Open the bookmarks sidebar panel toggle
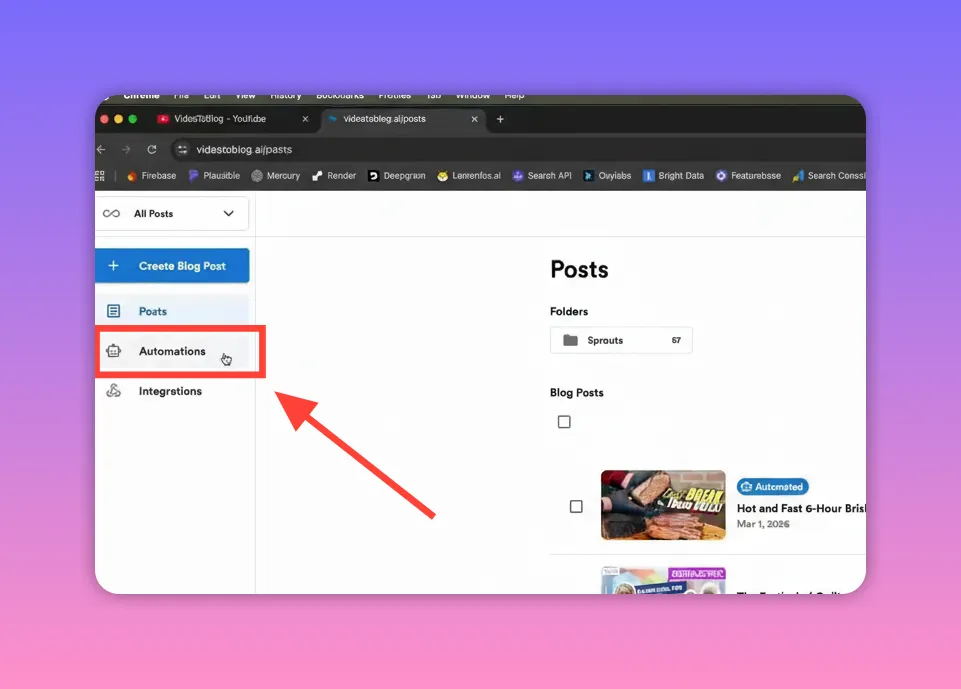 (x=99, y=175)
